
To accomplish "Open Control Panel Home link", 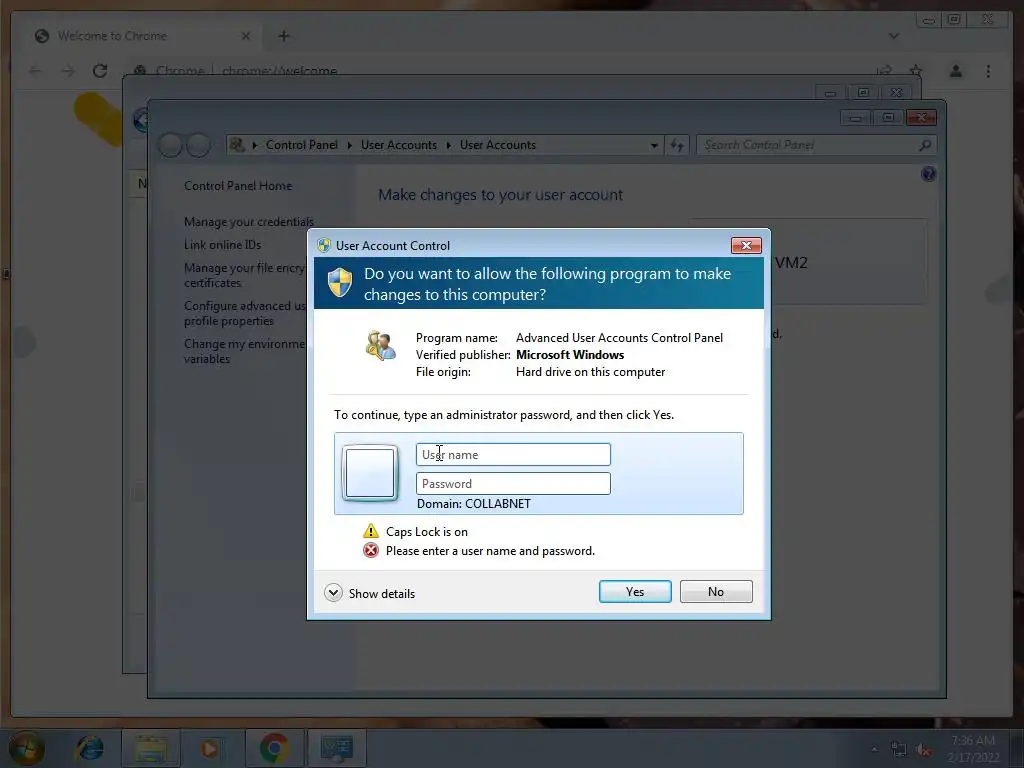I will click(x=238, y=186).
